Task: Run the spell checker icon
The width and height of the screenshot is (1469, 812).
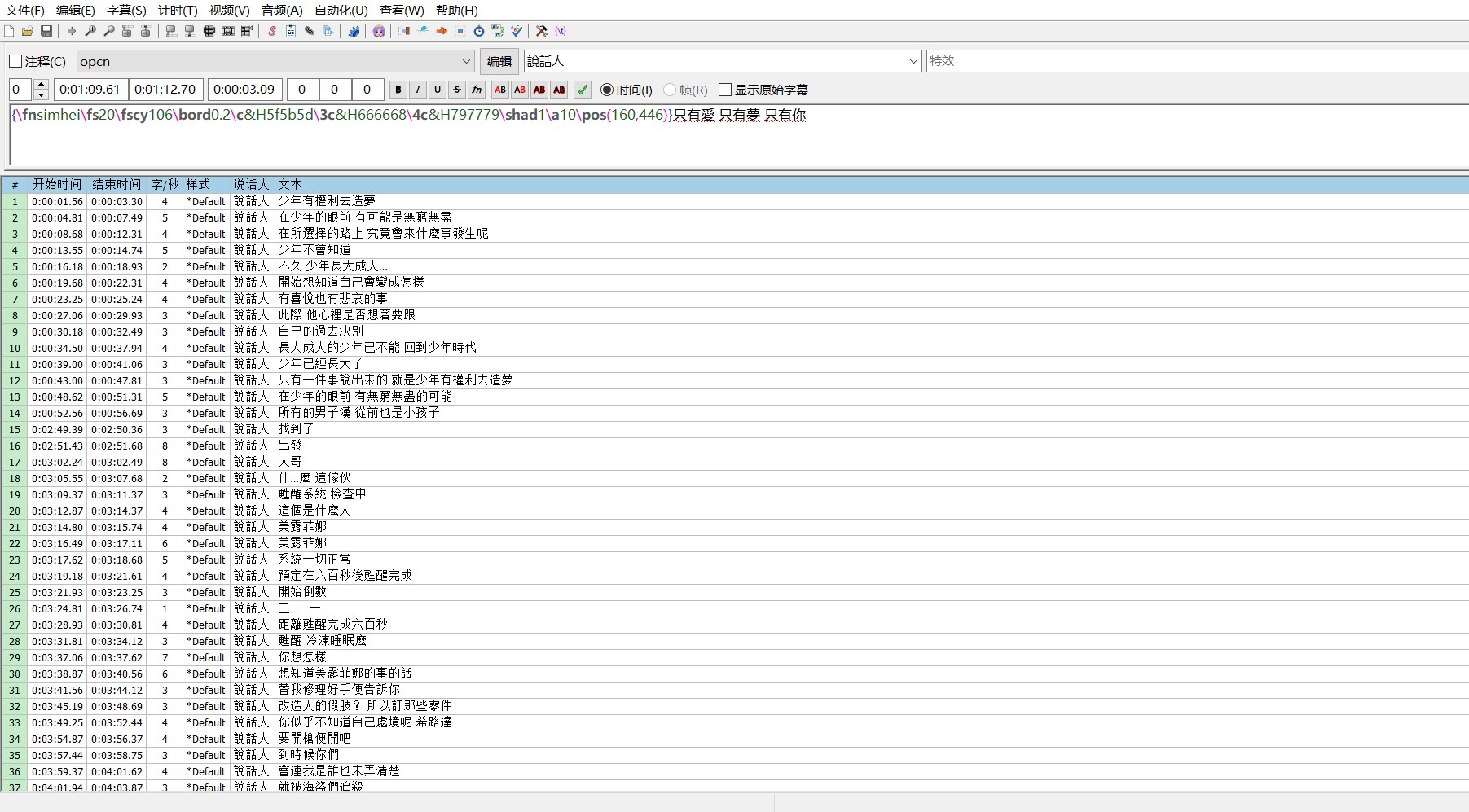Action: click(x=517, y=31)
